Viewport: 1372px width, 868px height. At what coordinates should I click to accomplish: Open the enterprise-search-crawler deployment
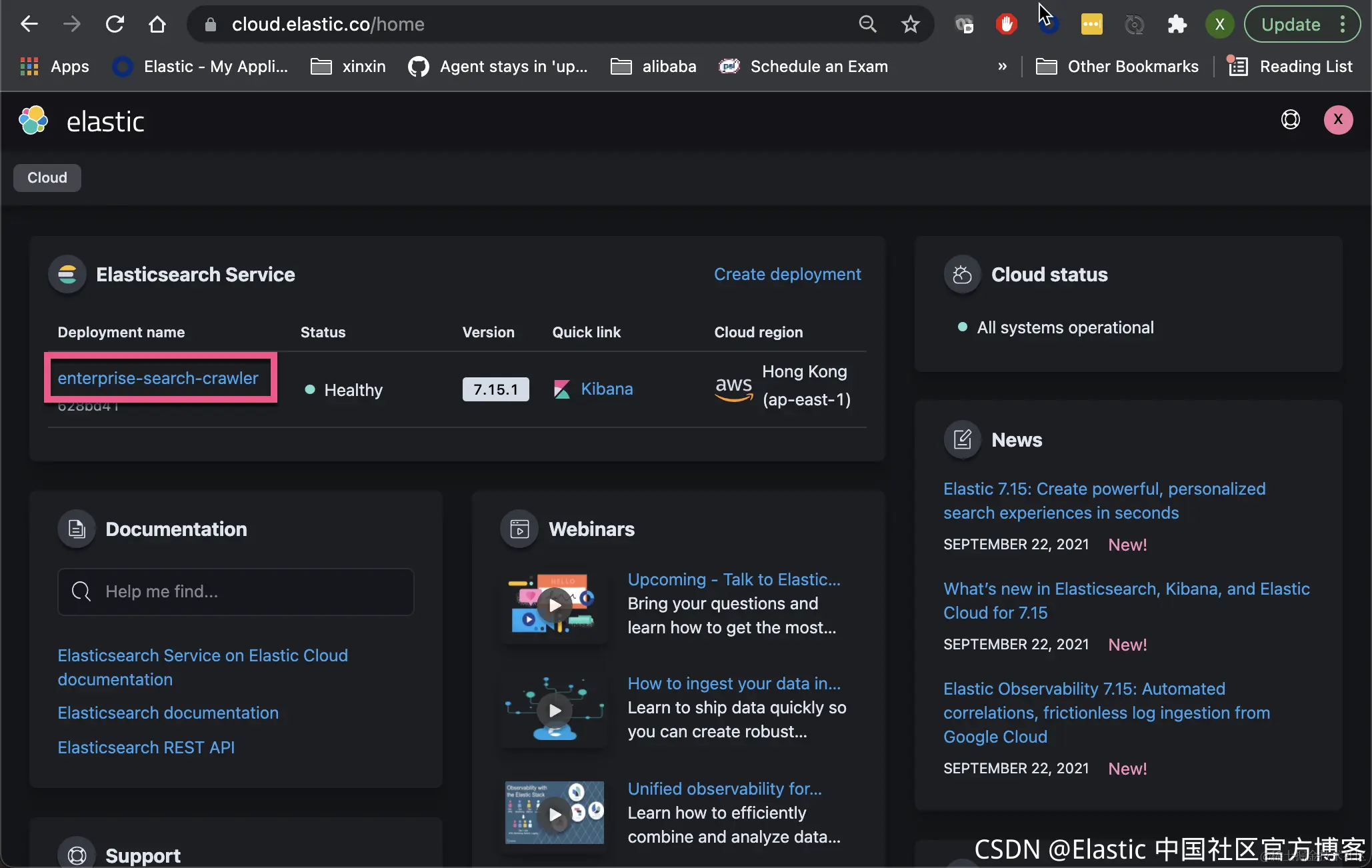(x=158, y=378)
